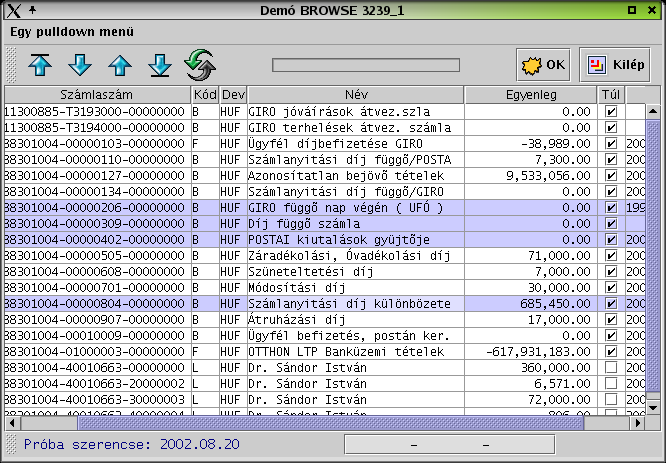Click the green refresh arrows icon
This screenshot has height=463, width=666.
click(x=200, y=65)
